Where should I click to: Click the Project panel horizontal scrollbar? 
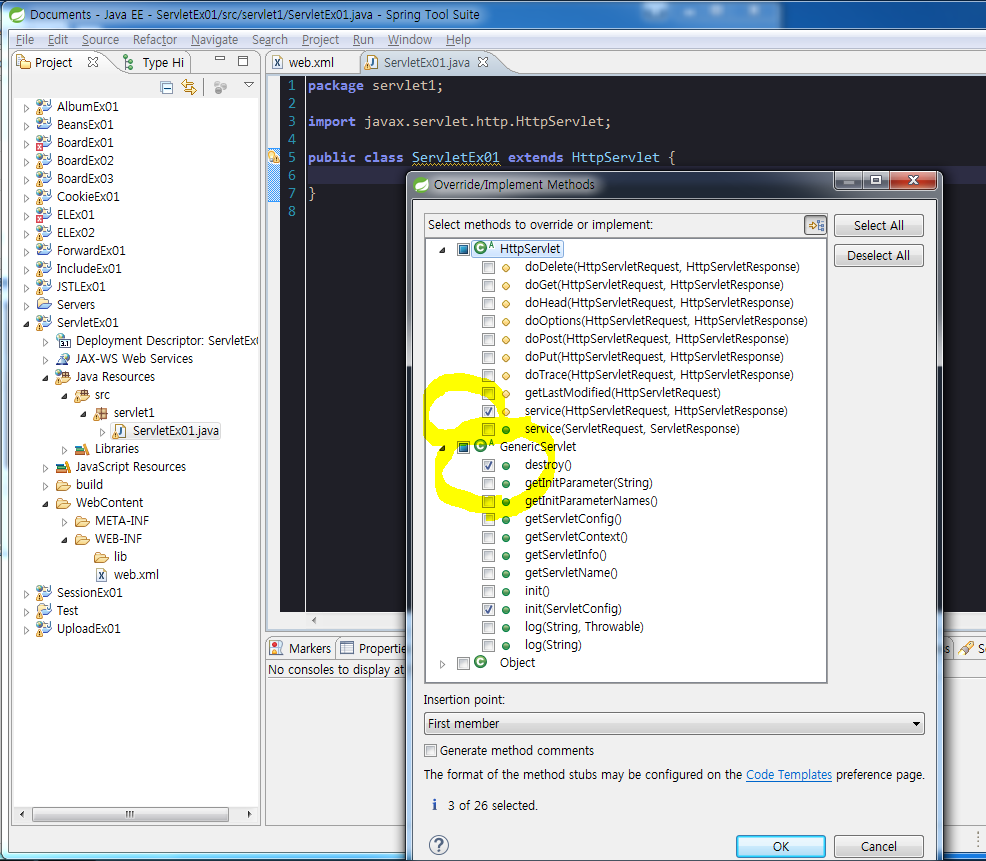click(130, 814)
